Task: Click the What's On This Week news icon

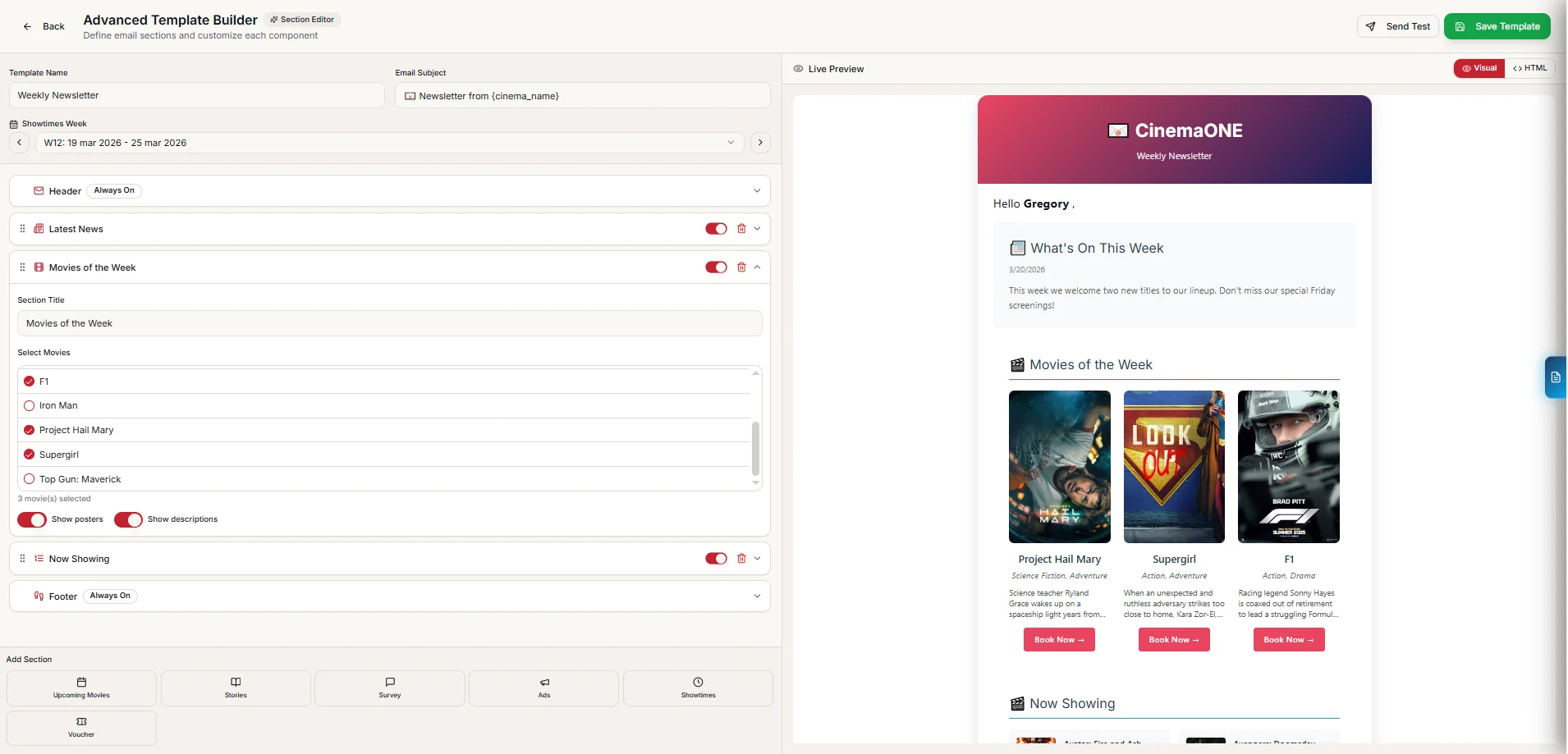Action: pyautogui.click(x=1018, y=248)
